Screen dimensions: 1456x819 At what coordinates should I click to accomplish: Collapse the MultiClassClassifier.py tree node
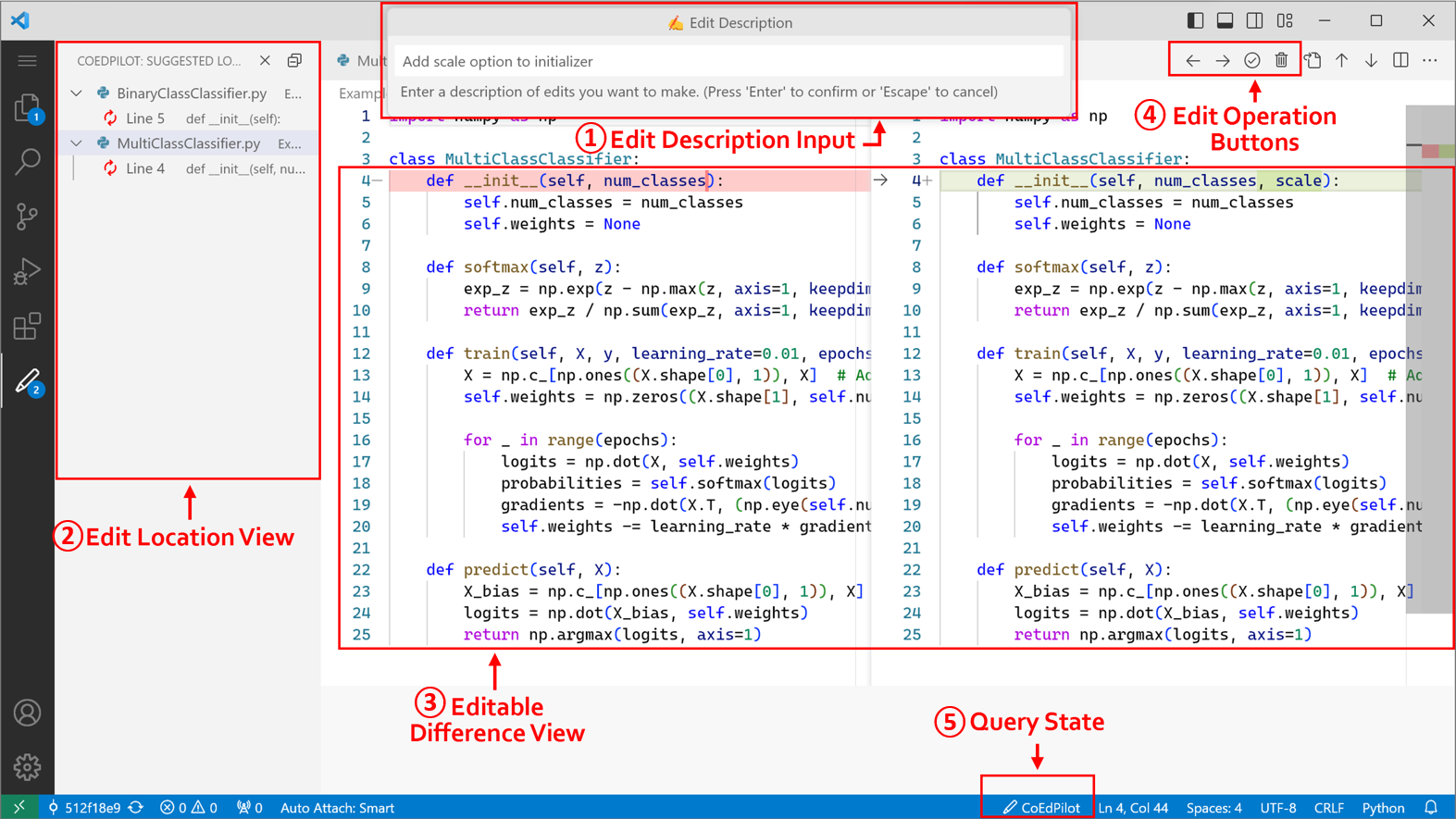click(x=77, y=143)
